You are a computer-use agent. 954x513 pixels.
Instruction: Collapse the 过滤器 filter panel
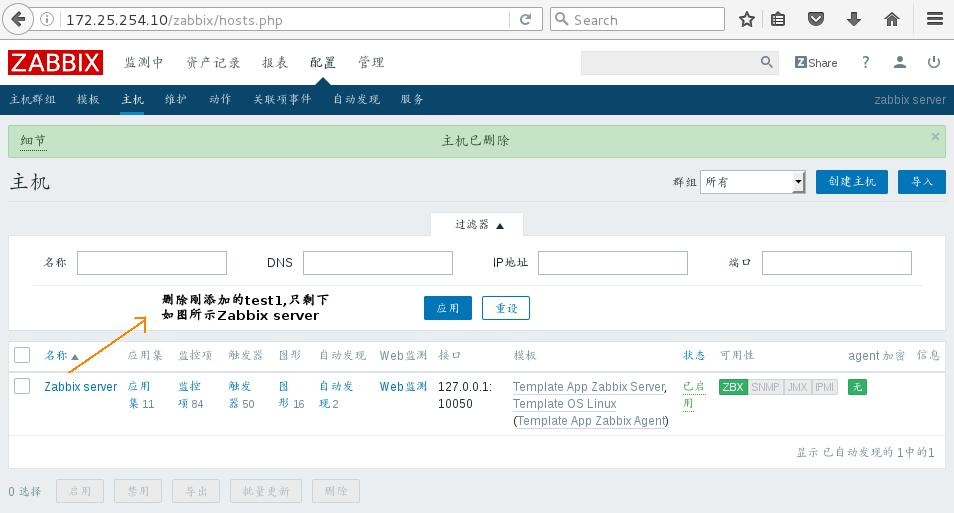pyautogui.click(x=479, y=225)
